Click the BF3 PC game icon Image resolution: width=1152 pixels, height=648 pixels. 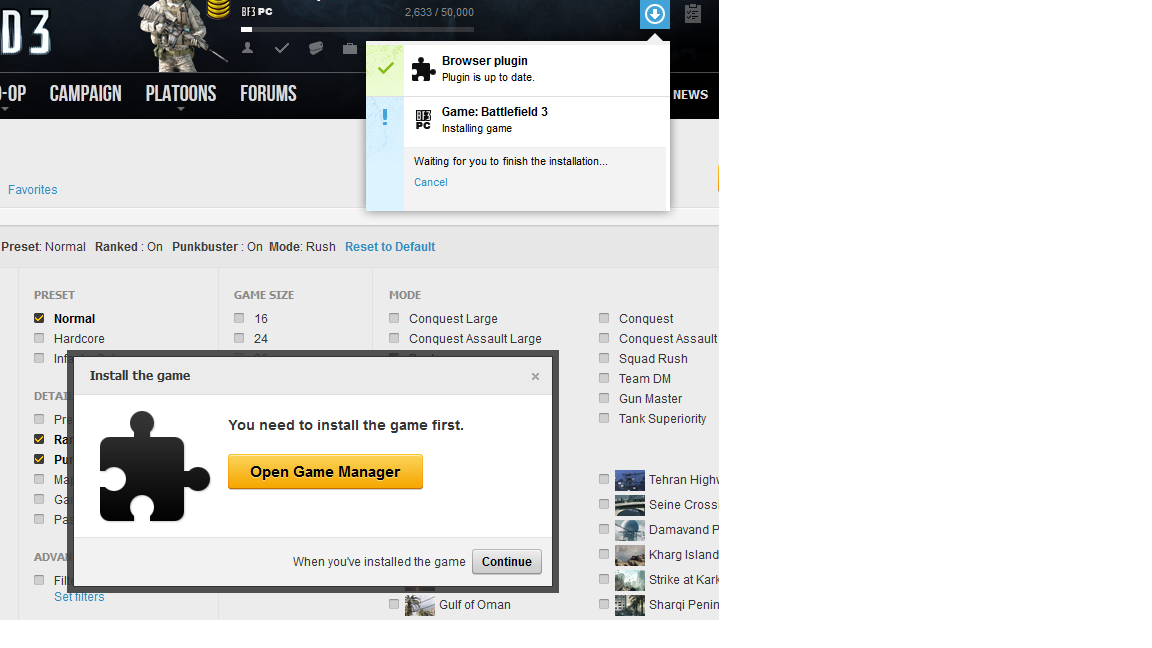tap(423, 120)
